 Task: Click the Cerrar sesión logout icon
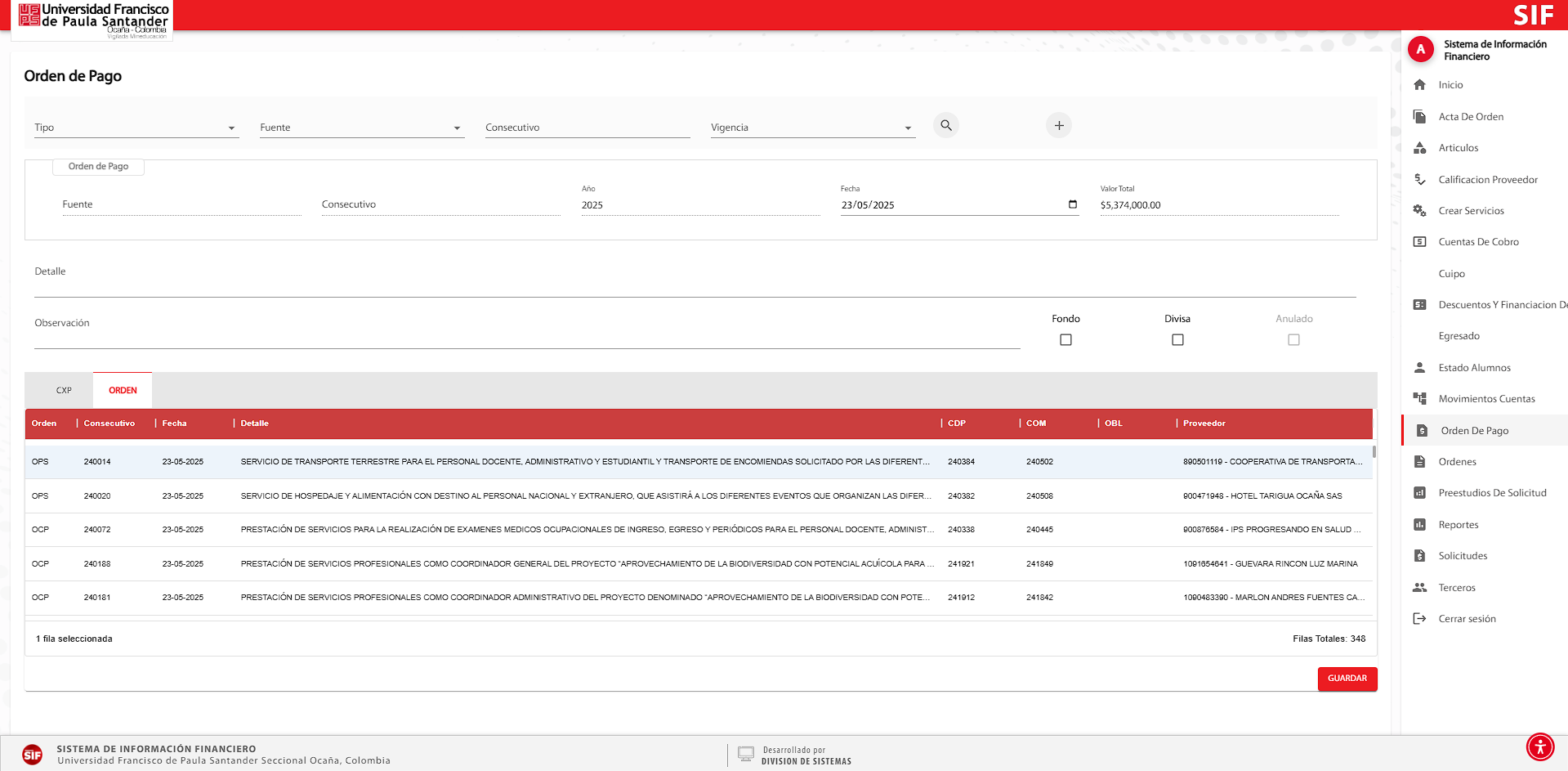[1420, 619]
